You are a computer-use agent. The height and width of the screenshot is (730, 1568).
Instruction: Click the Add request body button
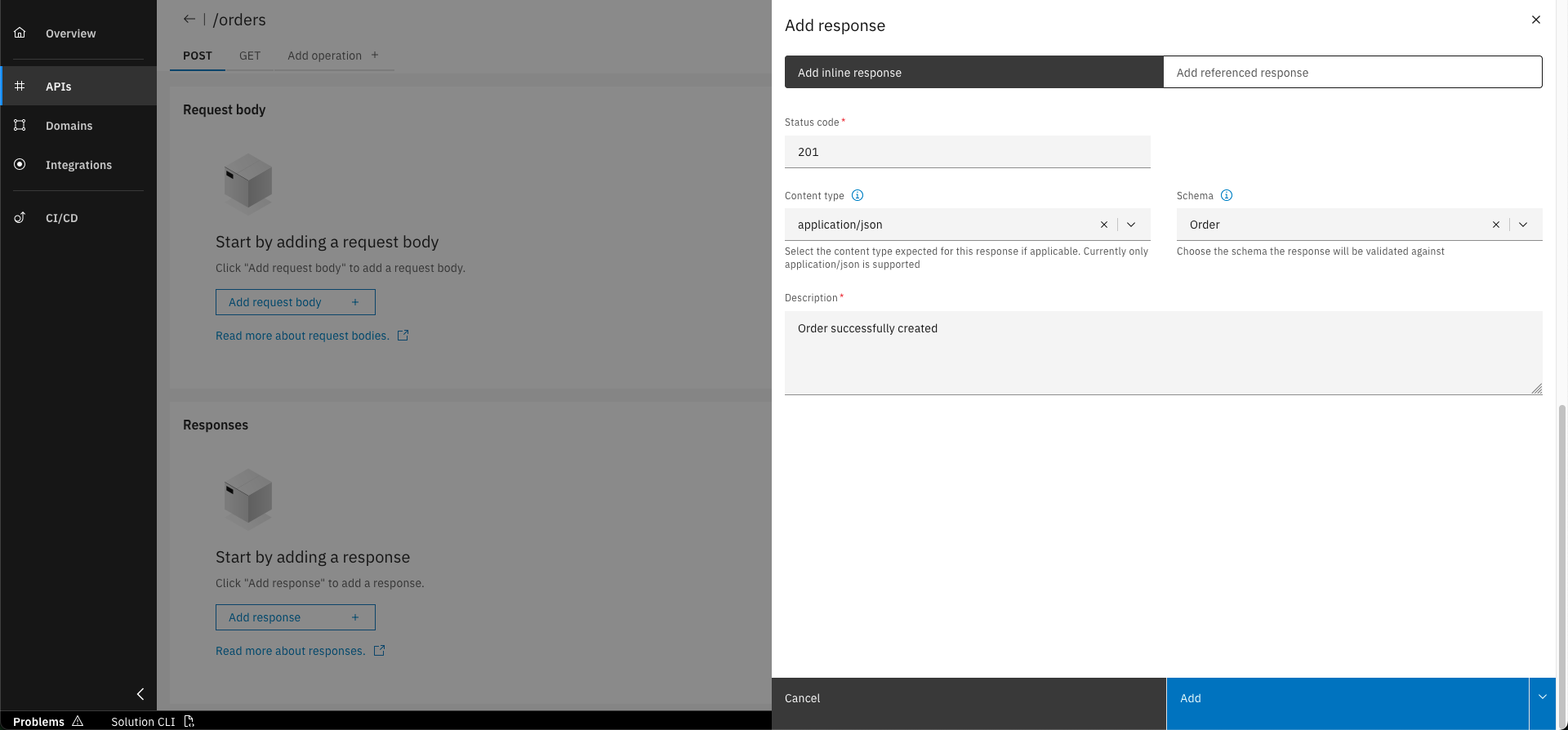point(296,302)
